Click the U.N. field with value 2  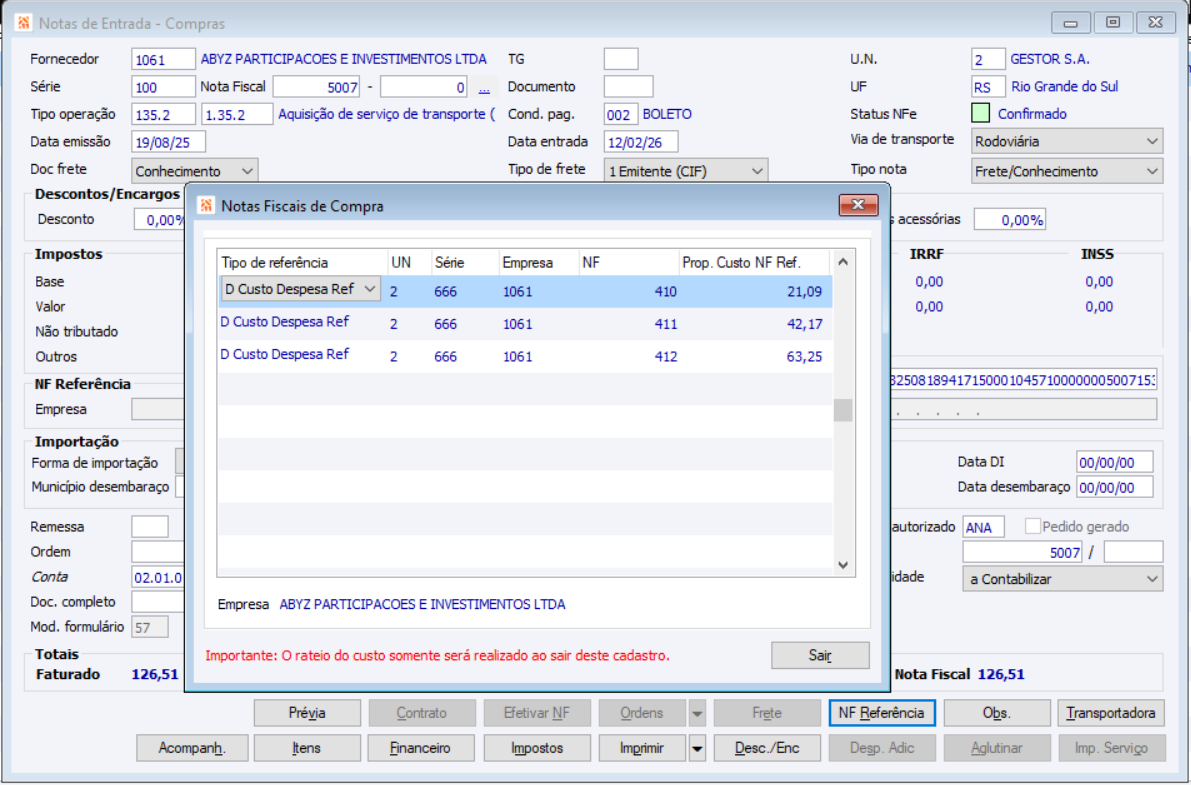pos(988,59)
